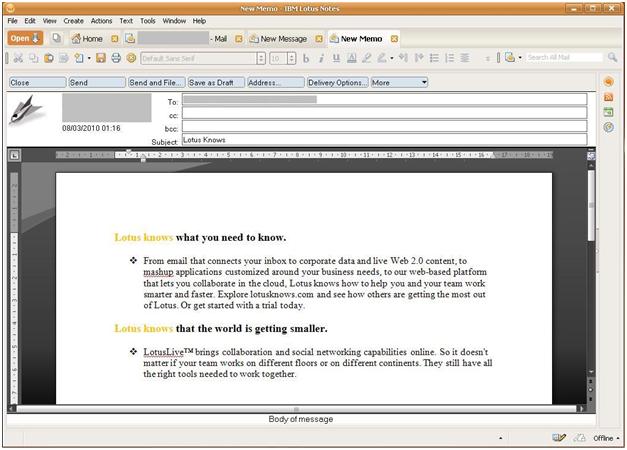Click the Print icon
The width and height of the screenshot is (627, 450).
pyautogui.click(x=116, y=58)
